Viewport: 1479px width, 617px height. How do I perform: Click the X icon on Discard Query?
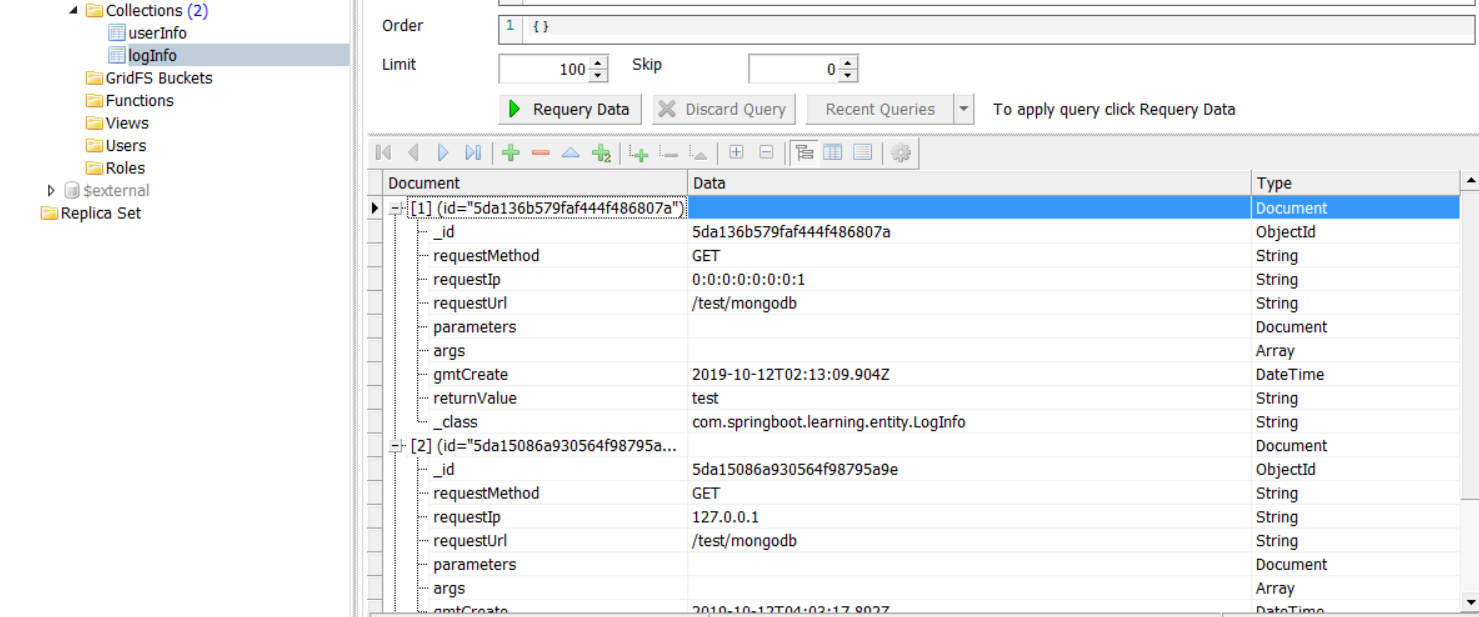pos(667,109)
